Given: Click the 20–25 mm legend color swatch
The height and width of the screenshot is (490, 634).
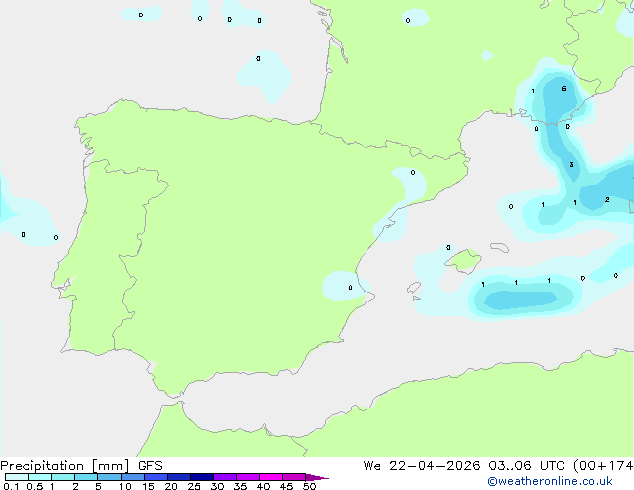Looking at the screenshot, I should (x=179, y=477).
